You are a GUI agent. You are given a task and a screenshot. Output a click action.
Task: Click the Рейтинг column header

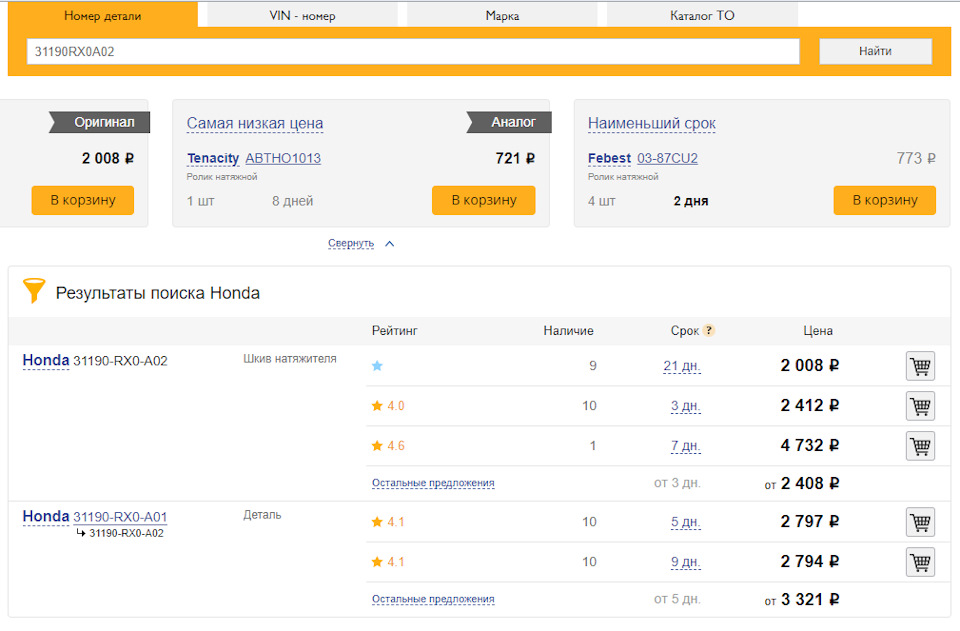click(394, 331)
